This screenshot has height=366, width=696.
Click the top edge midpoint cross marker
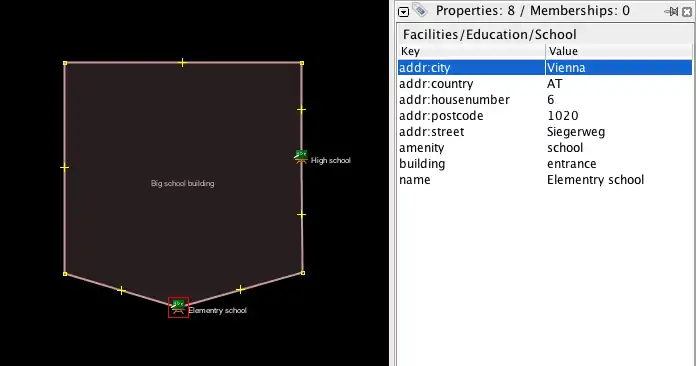[x=182, y=63]
